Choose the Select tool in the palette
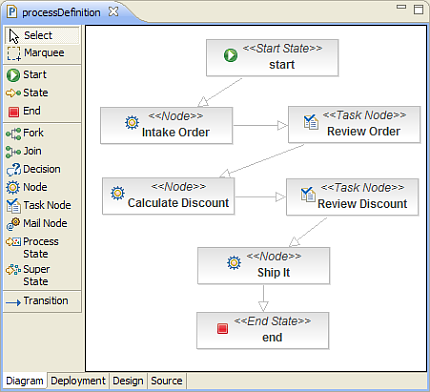This screenshot has width=430, height=392. click(42, 35)
